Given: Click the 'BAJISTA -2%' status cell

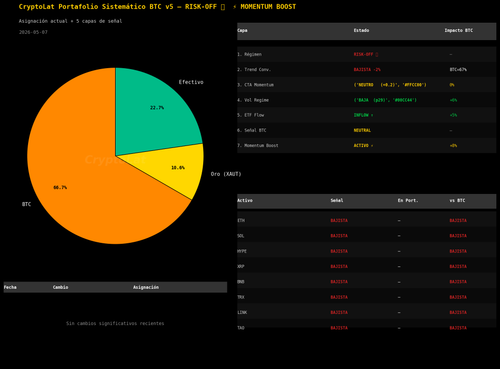Looking at the screenshot, I should (367, 70).
